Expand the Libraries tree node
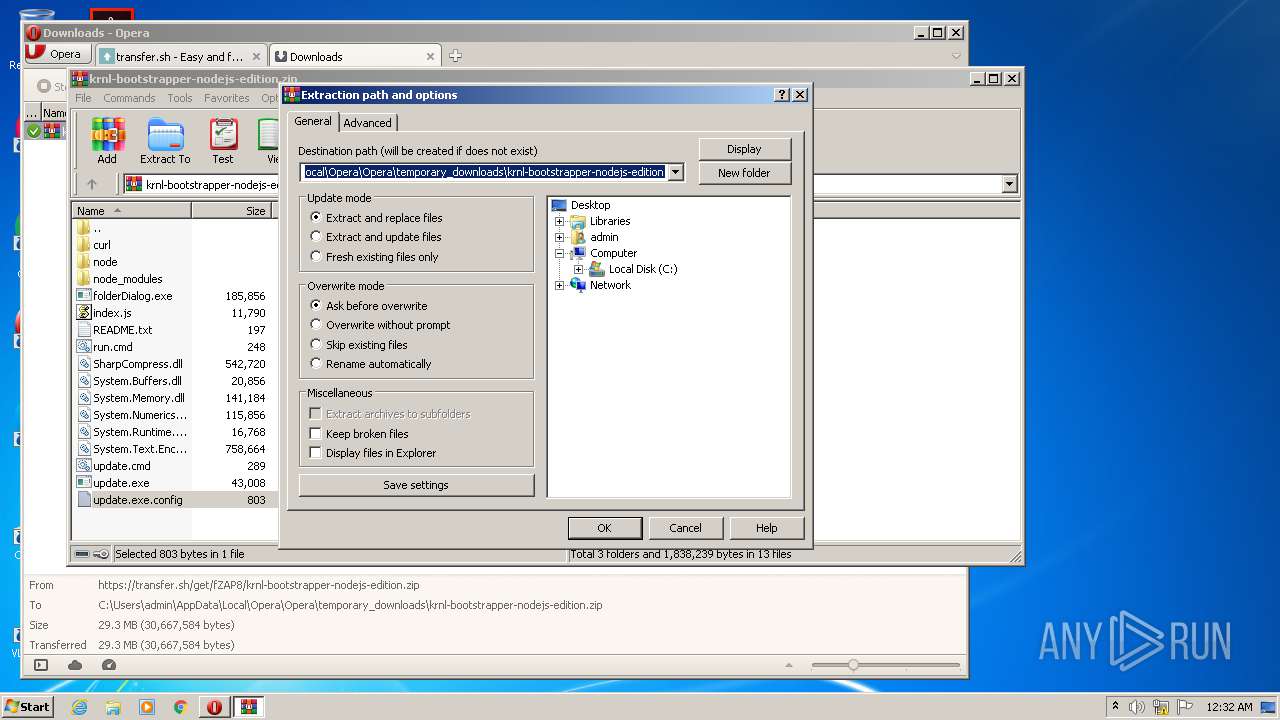 point(559,221)
